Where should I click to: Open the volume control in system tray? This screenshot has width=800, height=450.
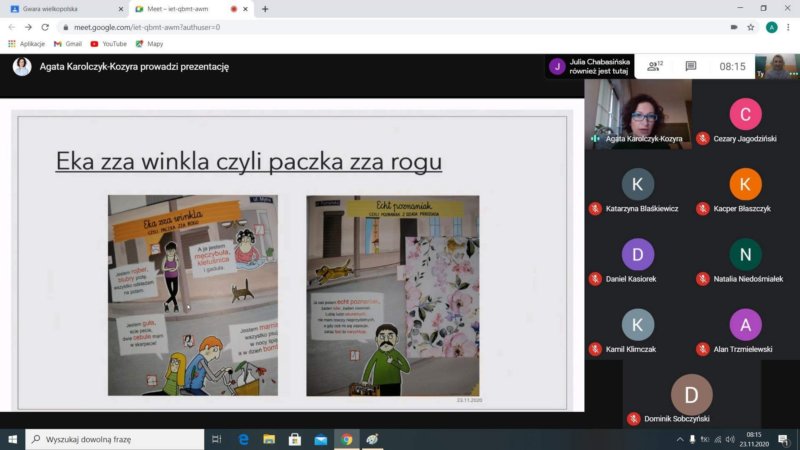click(x=730, y=439)
